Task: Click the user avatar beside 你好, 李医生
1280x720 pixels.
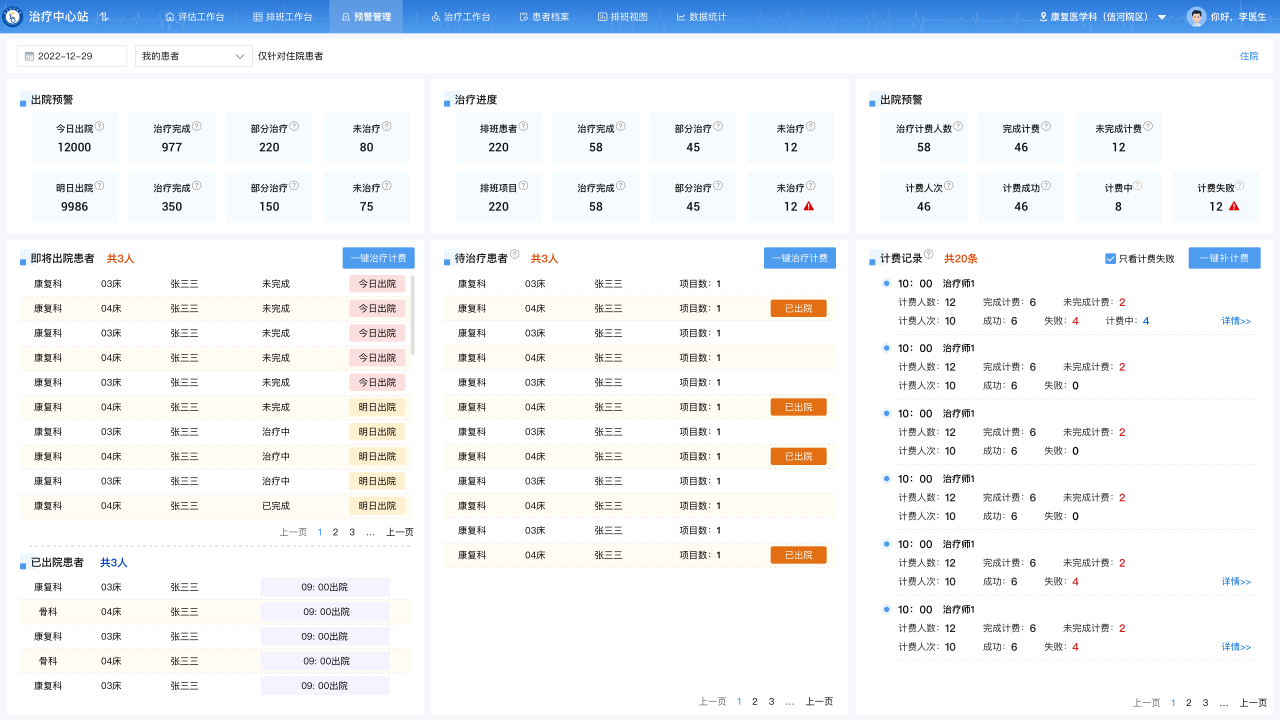Action: [x=1196, y=17]
